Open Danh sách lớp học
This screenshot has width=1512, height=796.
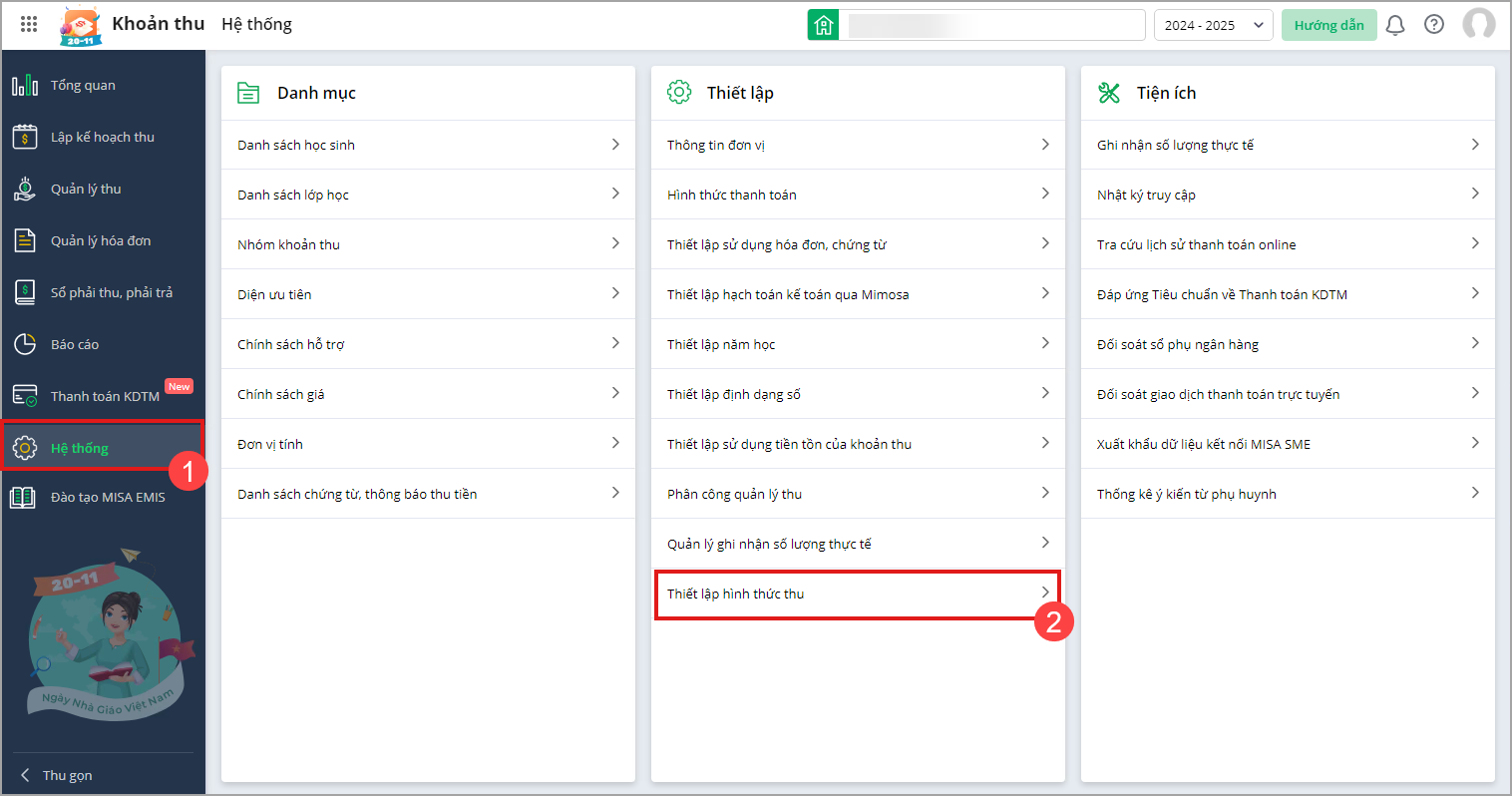pos(428,195)
